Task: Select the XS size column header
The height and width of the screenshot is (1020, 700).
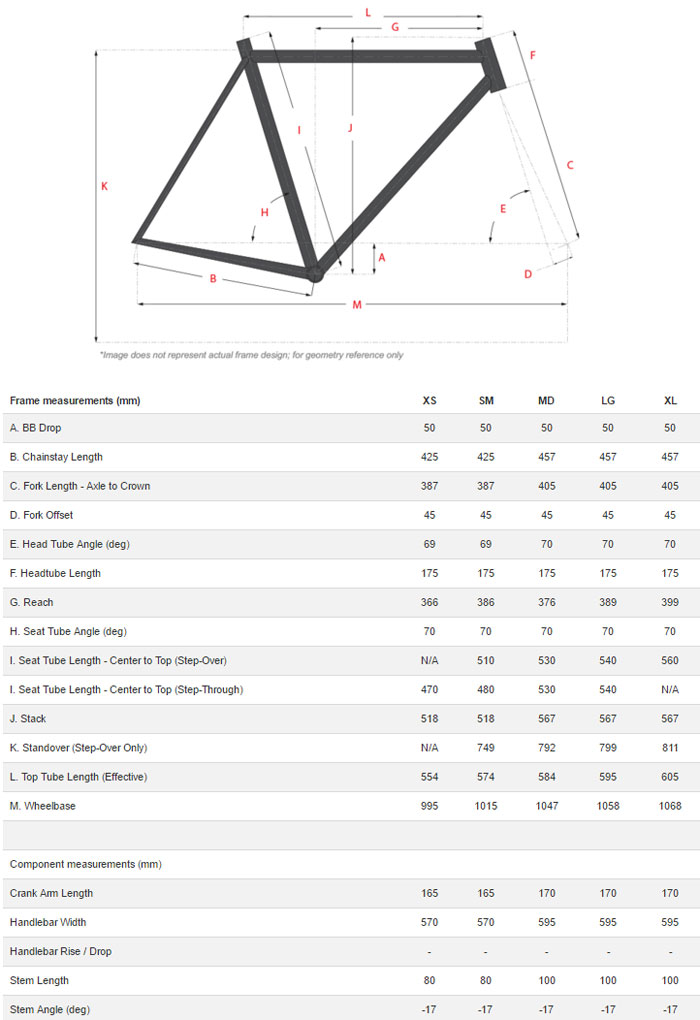Action: point(429,401)
